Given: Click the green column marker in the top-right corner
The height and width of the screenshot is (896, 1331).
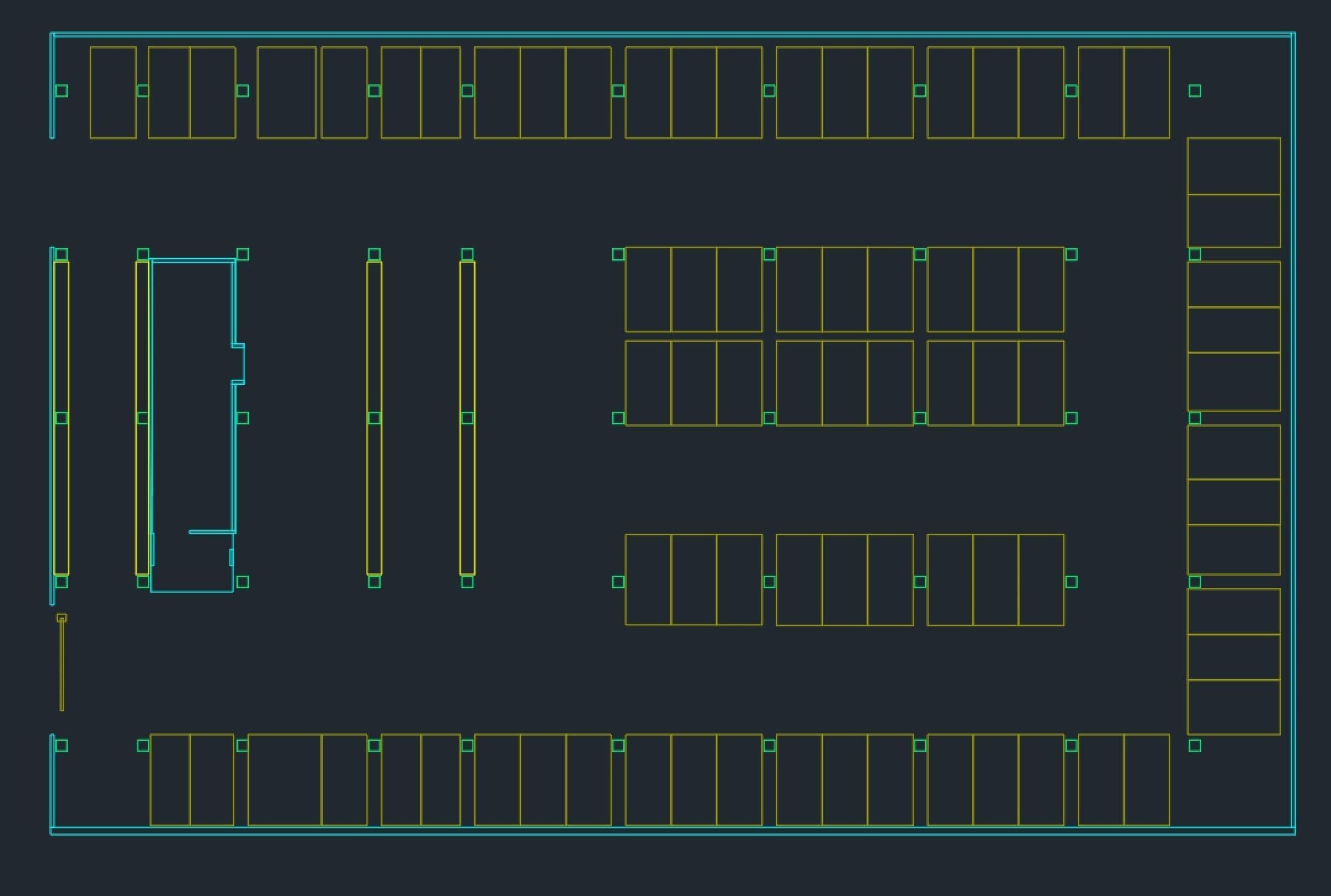Looking at the screenshot, I should 1195,91.
